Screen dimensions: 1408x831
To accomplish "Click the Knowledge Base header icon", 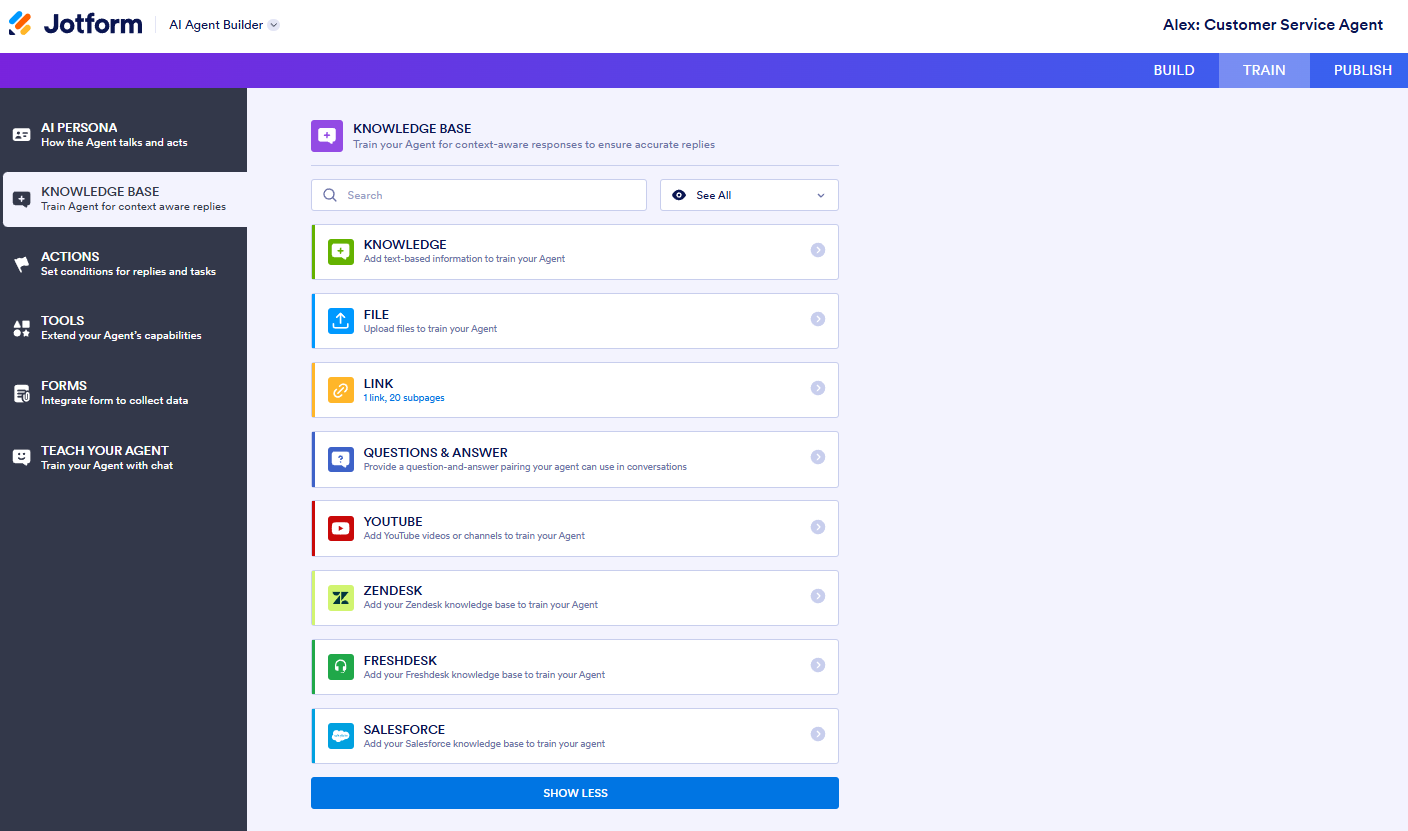I will [326, 135].
